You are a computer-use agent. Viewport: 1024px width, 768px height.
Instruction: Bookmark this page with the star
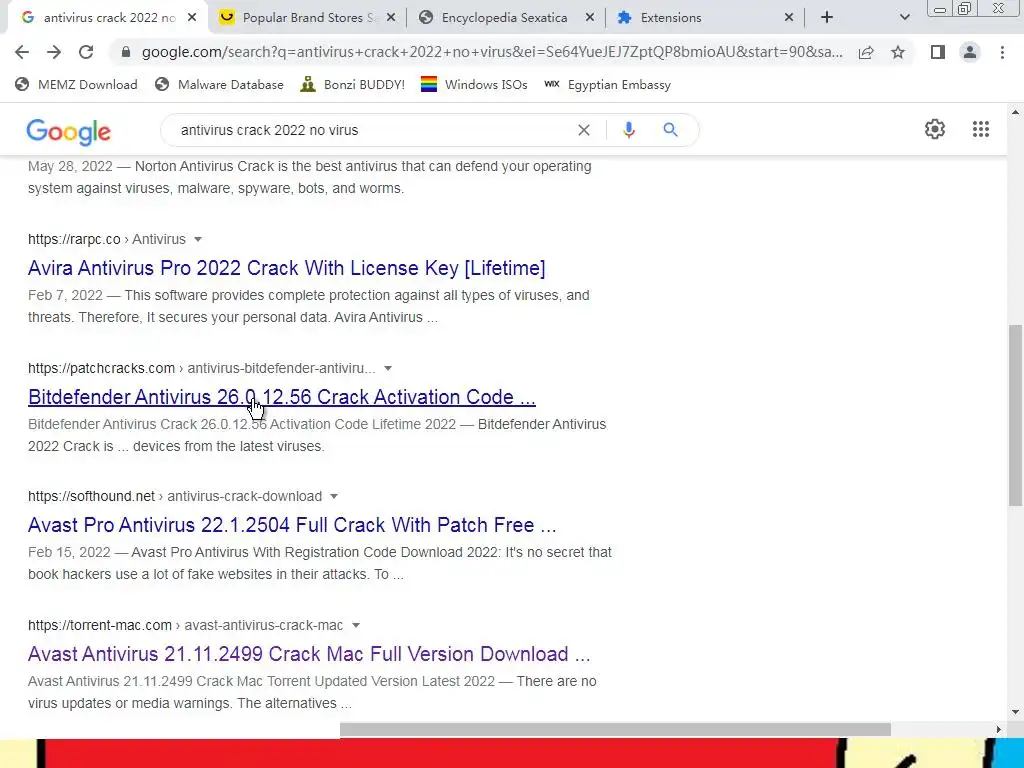pos(898,52)
